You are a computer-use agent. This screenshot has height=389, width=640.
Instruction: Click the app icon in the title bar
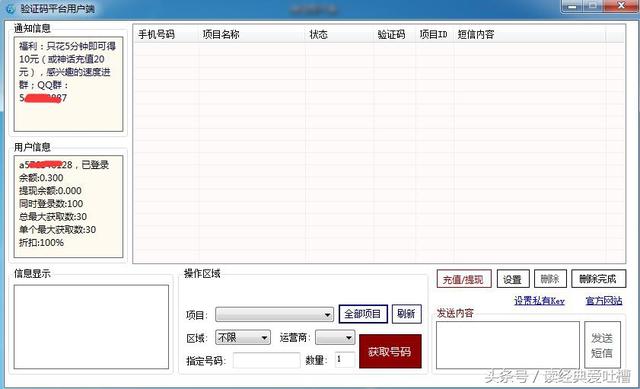coord(10,9)
